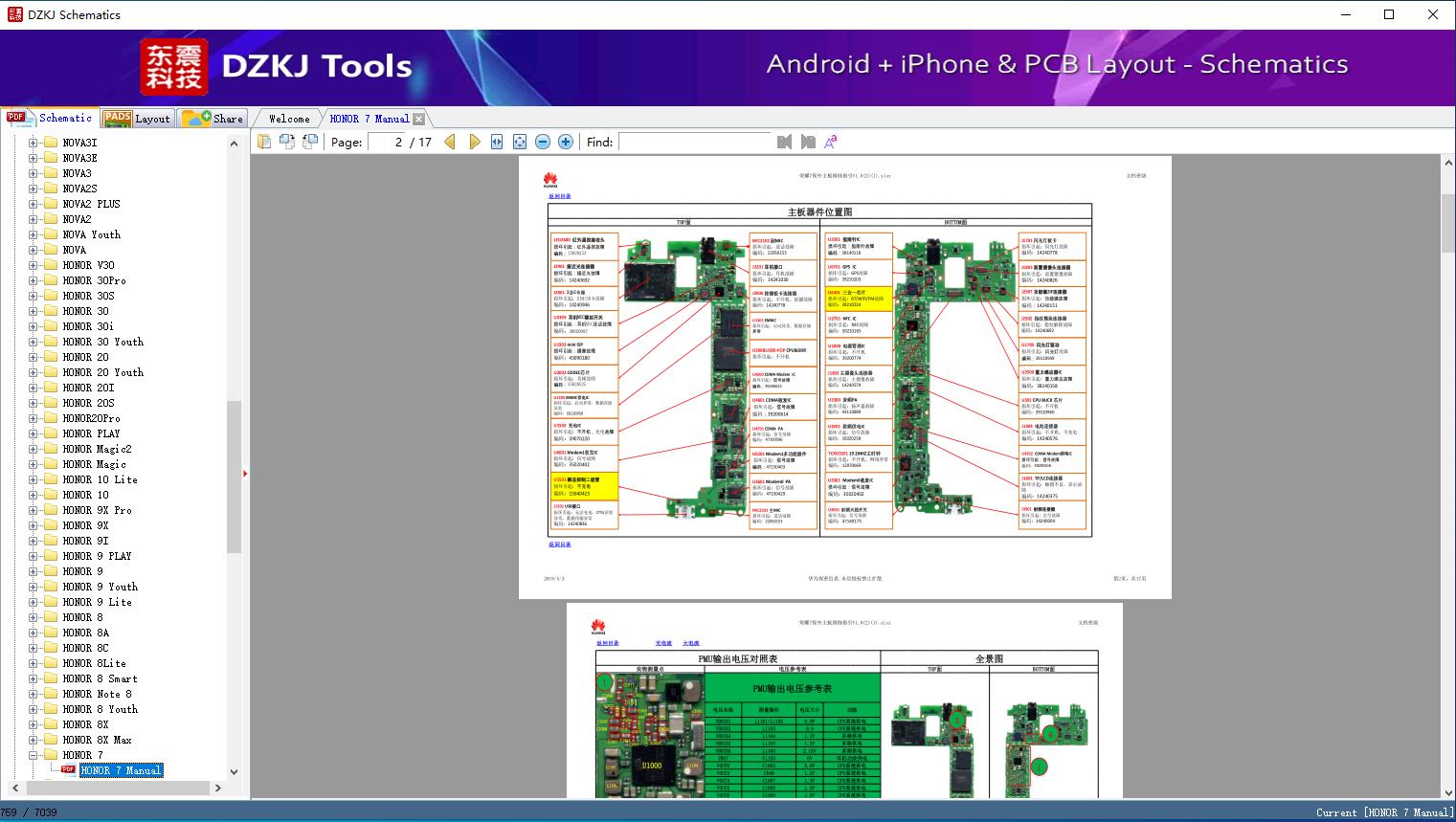Image resolution: width=1456 pixels, height=822 pixels.
Task: Expand the NOVA3E tree node
Action: click(x=34, y=158)
